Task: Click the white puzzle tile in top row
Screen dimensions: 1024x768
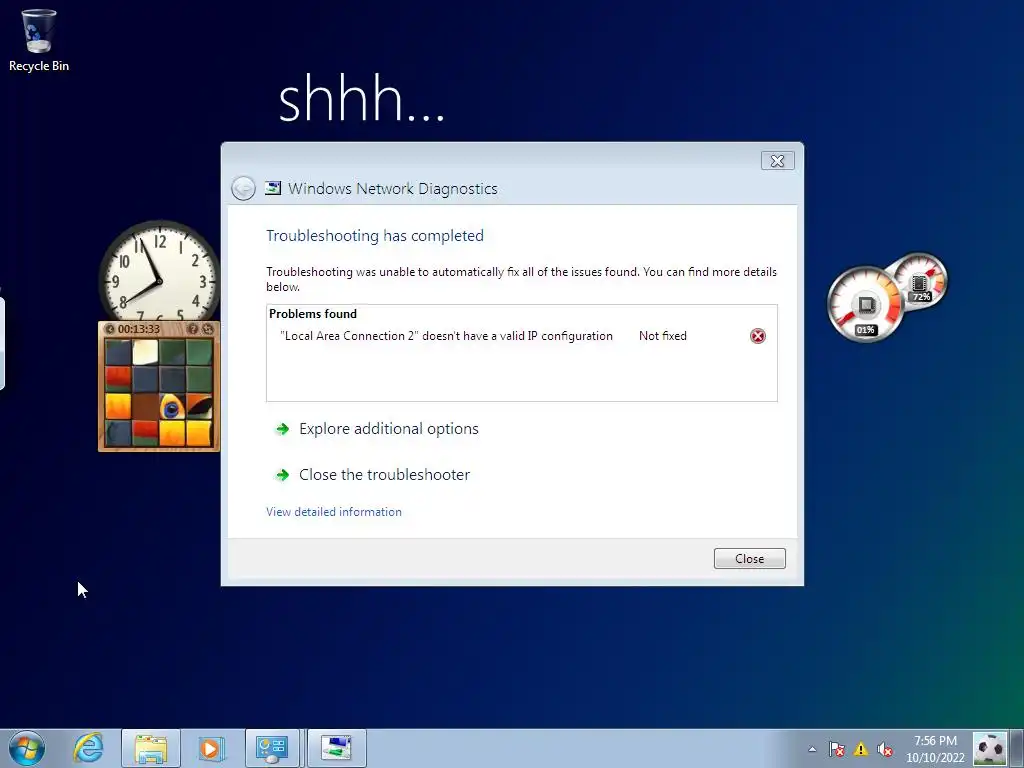Action: click(x=145, y=352)
